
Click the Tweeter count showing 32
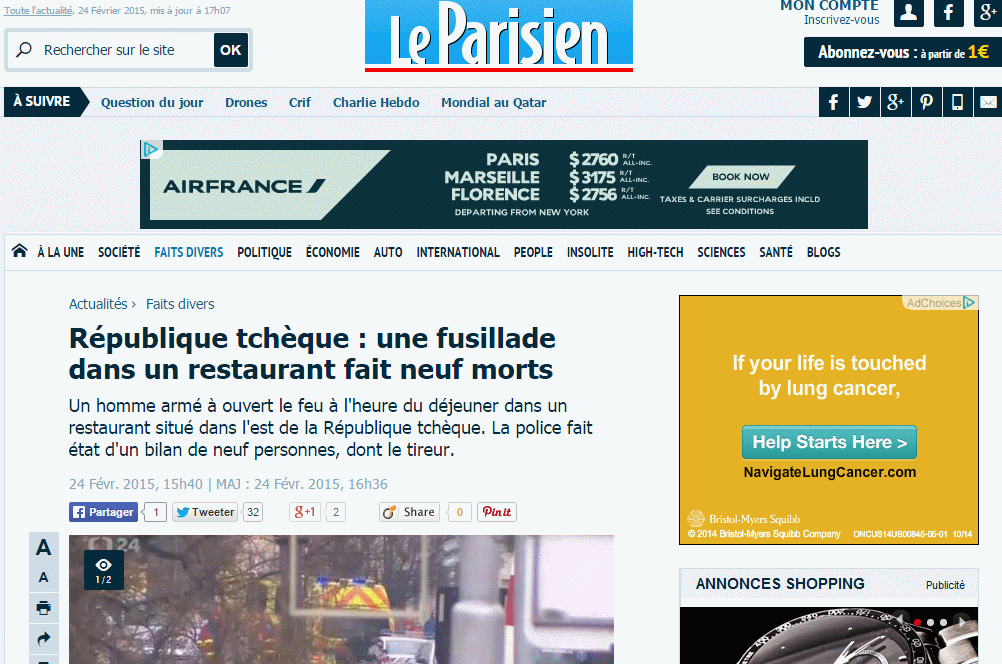(x=253, y=512)
